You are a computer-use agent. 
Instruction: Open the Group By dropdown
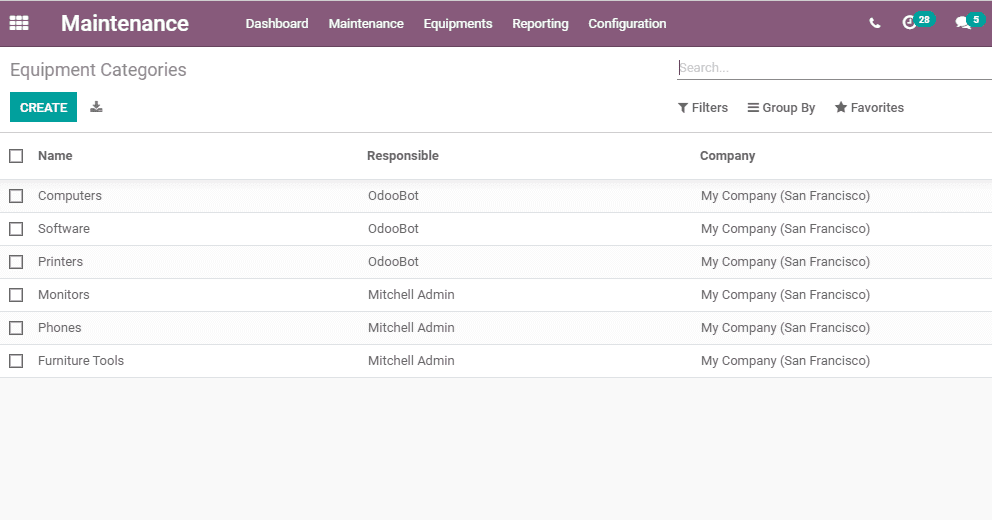click(781, 108)
